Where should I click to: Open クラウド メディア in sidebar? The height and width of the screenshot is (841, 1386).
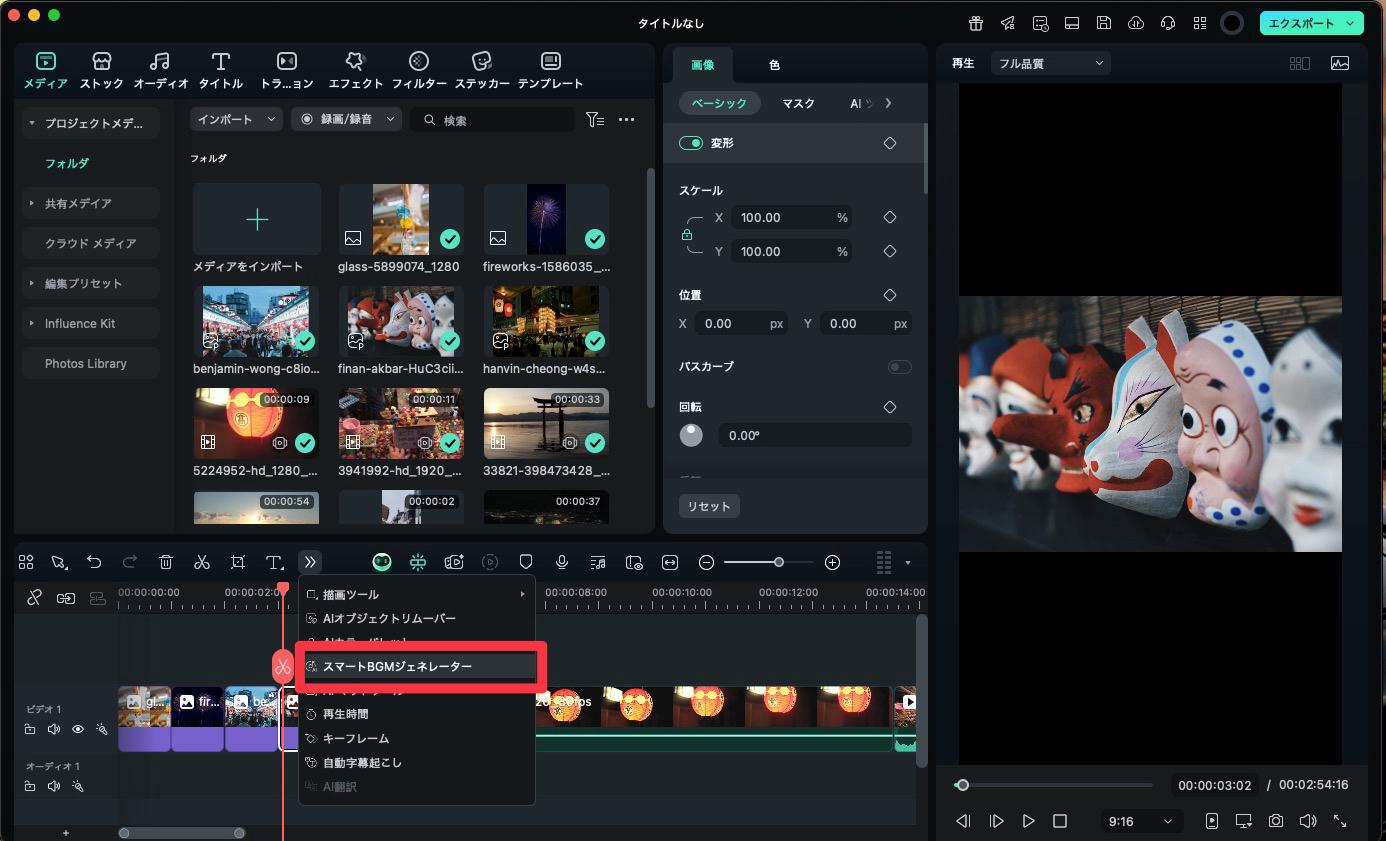pos(90,243)
